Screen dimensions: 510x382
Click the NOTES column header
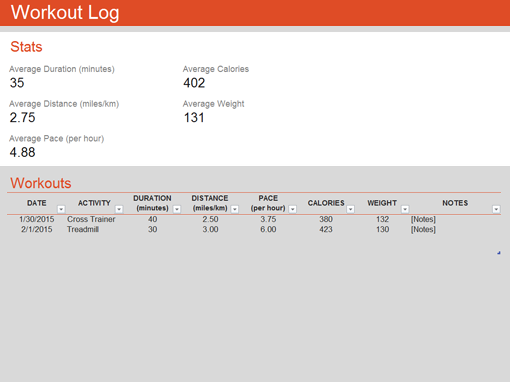point(455,203)
